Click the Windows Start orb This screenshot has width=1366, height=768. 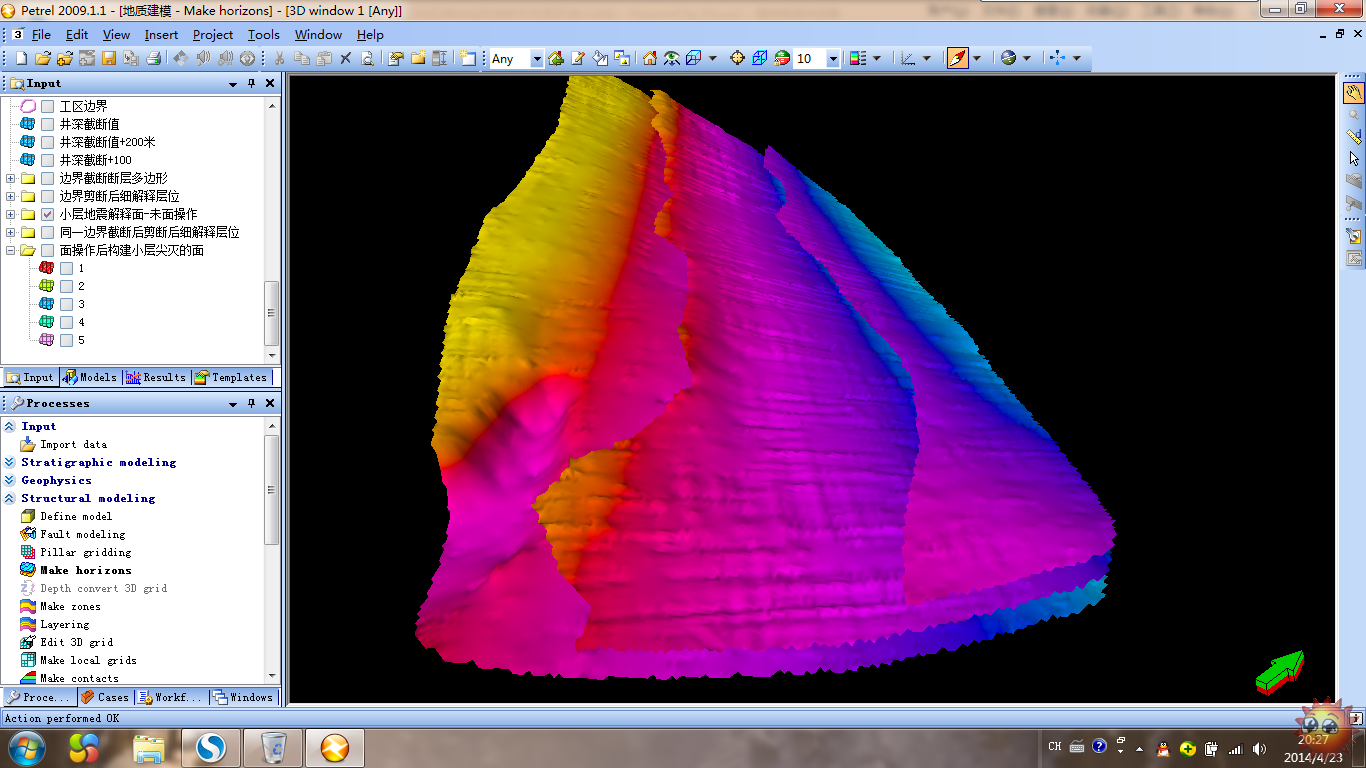coord(27,747)
